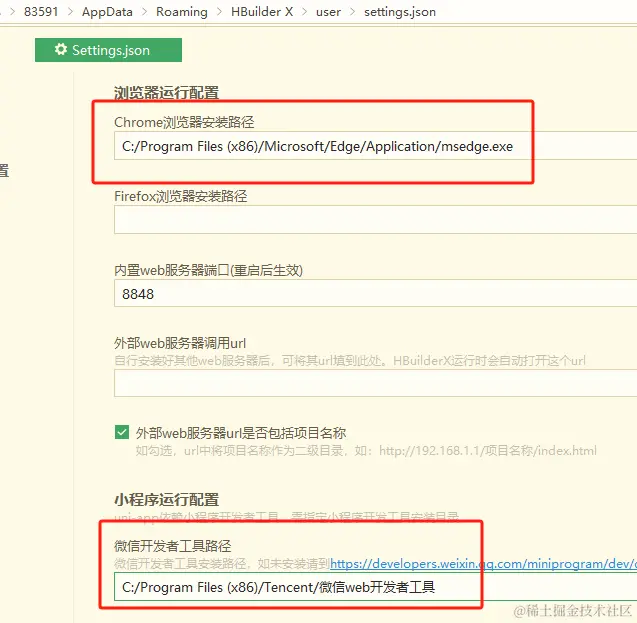
Task: Click HBuilder X in the breadcrumb path
Action: click(x=262, y=12)
